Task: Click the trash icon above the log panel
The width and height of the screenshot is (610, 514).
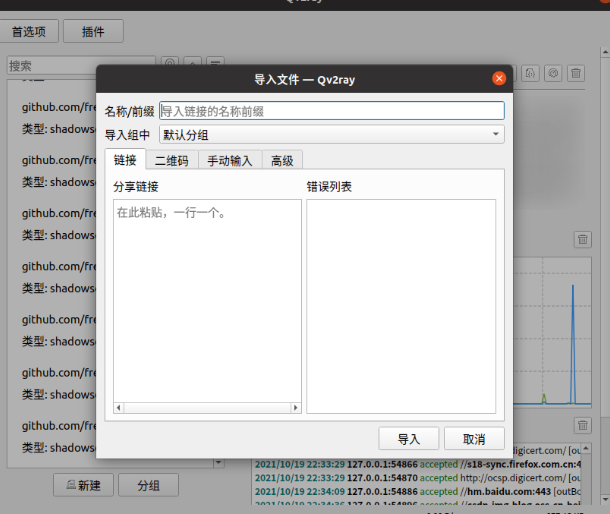Action: tap(582, 426)
